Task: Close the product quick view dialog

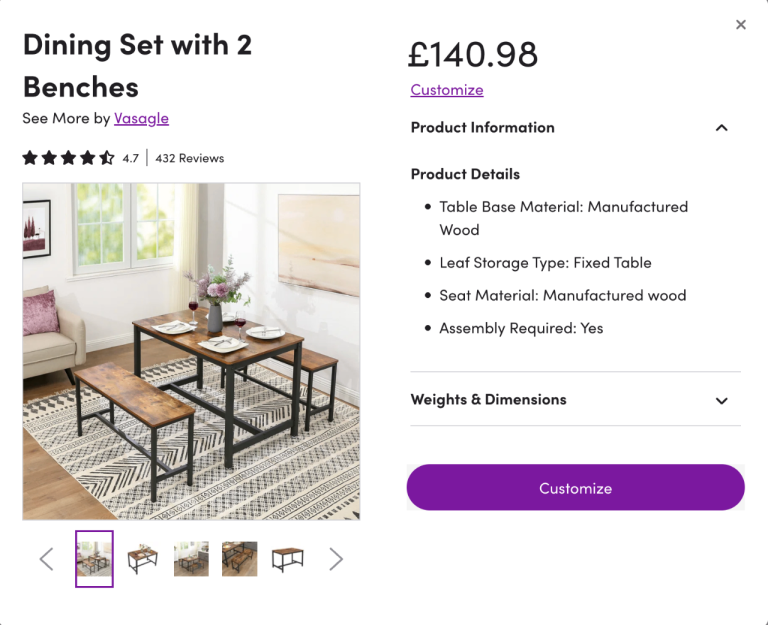Action: [x=741, y=25]
